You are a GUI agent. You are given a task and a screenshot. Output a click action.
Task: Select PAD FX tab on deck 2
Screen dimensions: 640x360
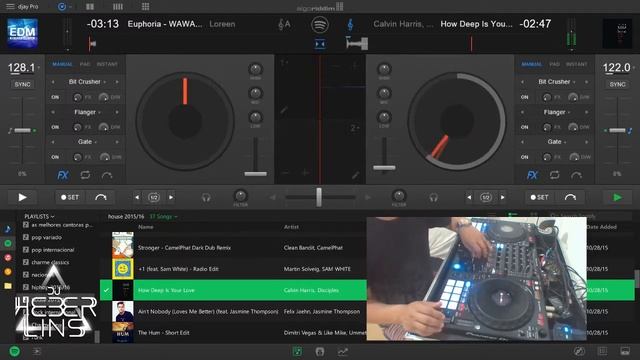554,64
